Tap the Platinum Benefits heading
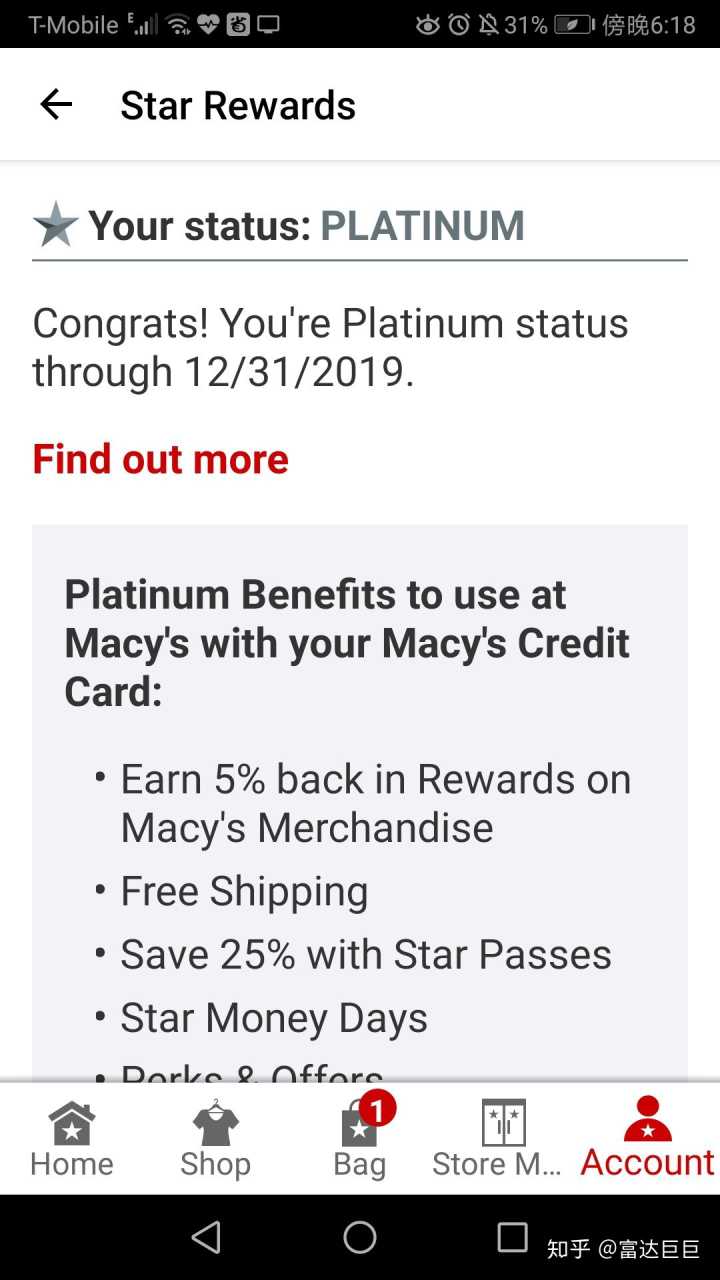 (347, 643)
